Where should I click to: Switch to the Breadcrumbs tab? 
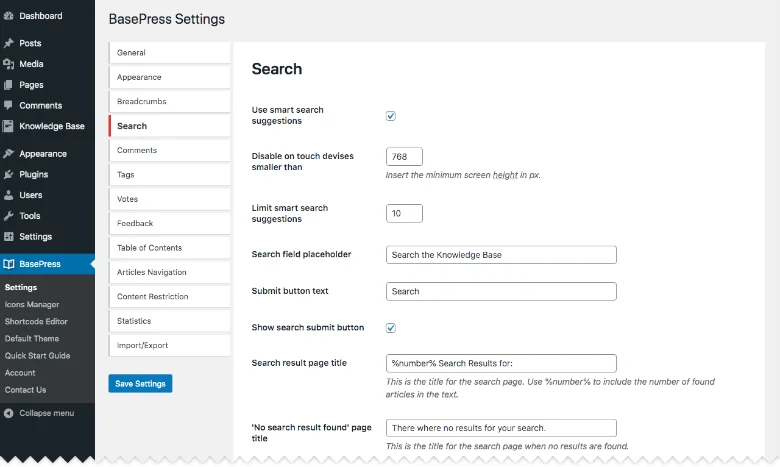(x=170, y=101)
